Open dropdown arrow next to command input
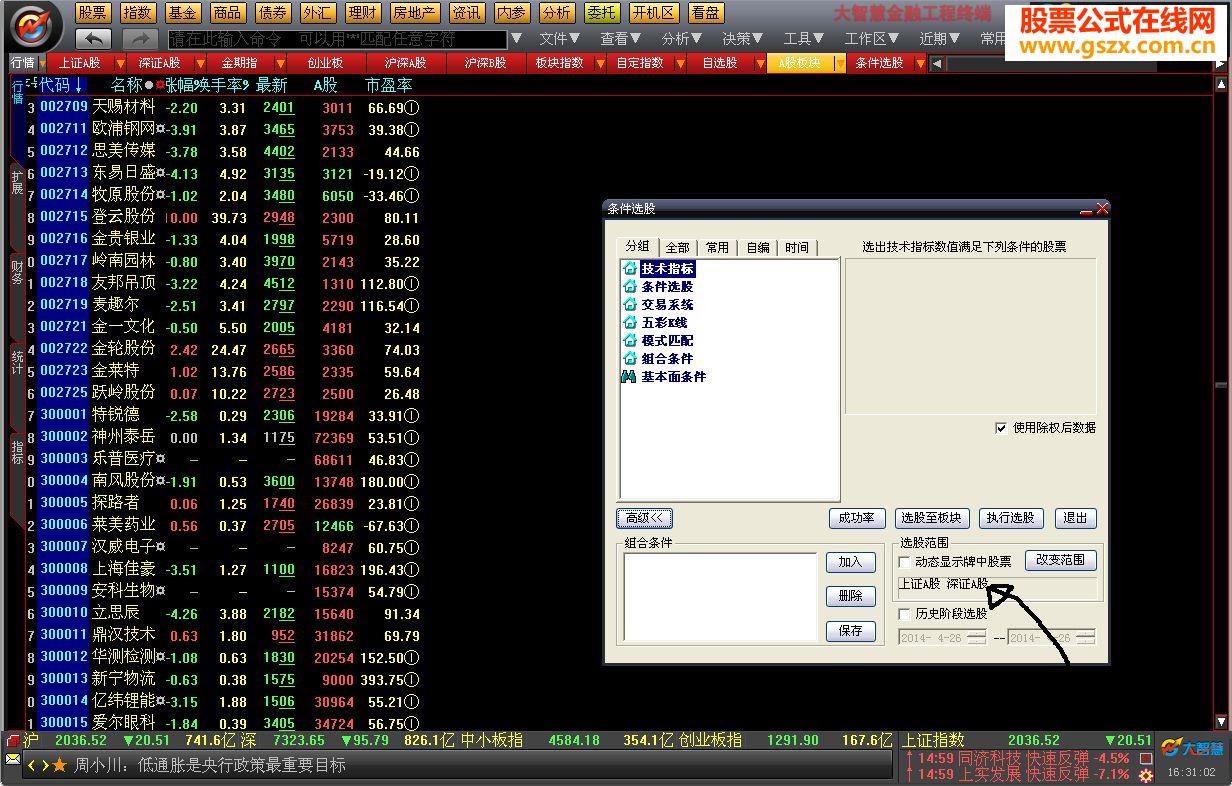 pos(516,39)
